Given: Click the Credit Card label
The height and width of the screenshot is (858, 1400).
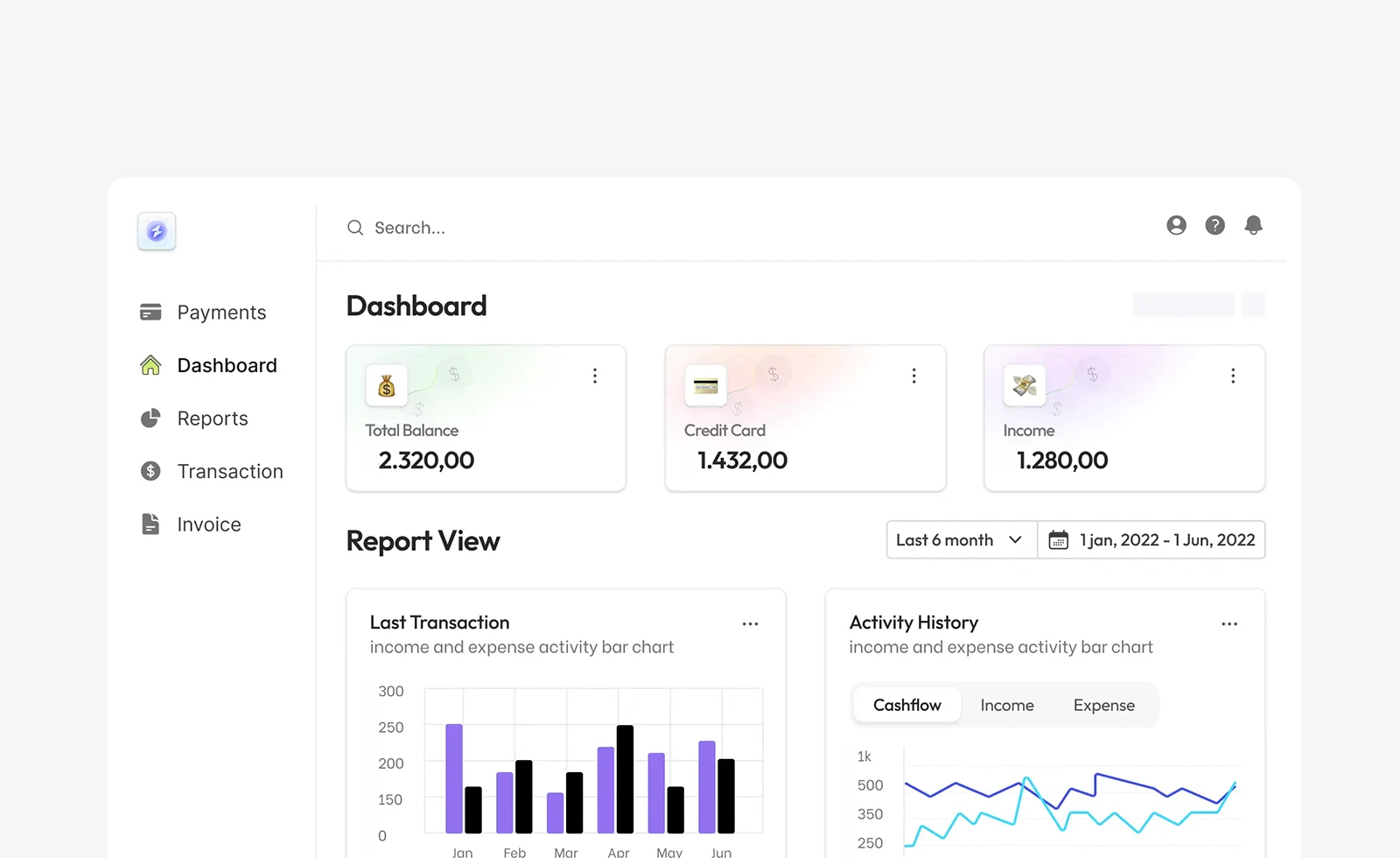Looking at the screenshot, I should tap(724, 431).
